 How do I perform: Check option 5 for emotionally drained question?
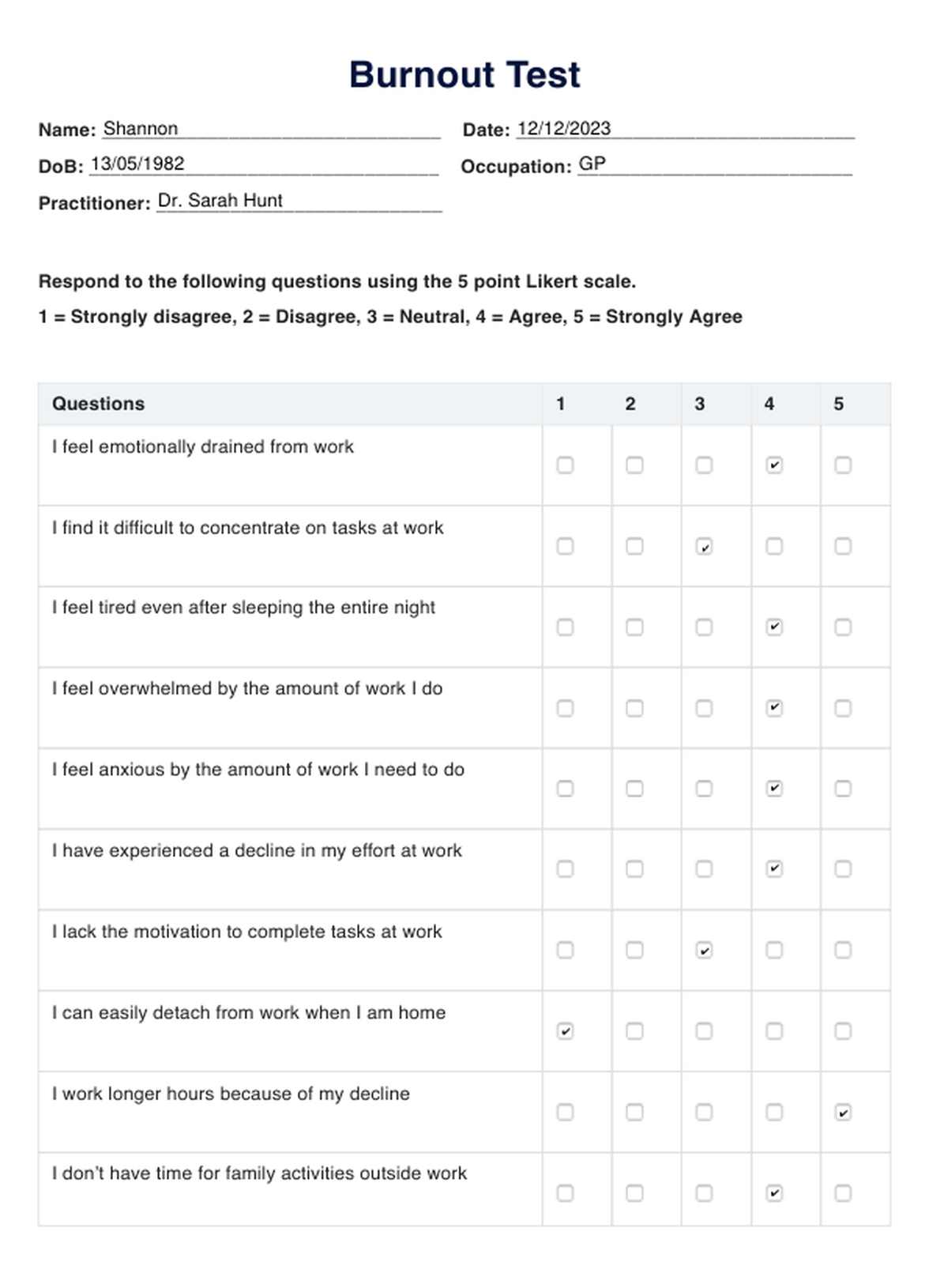click(843, 465)
